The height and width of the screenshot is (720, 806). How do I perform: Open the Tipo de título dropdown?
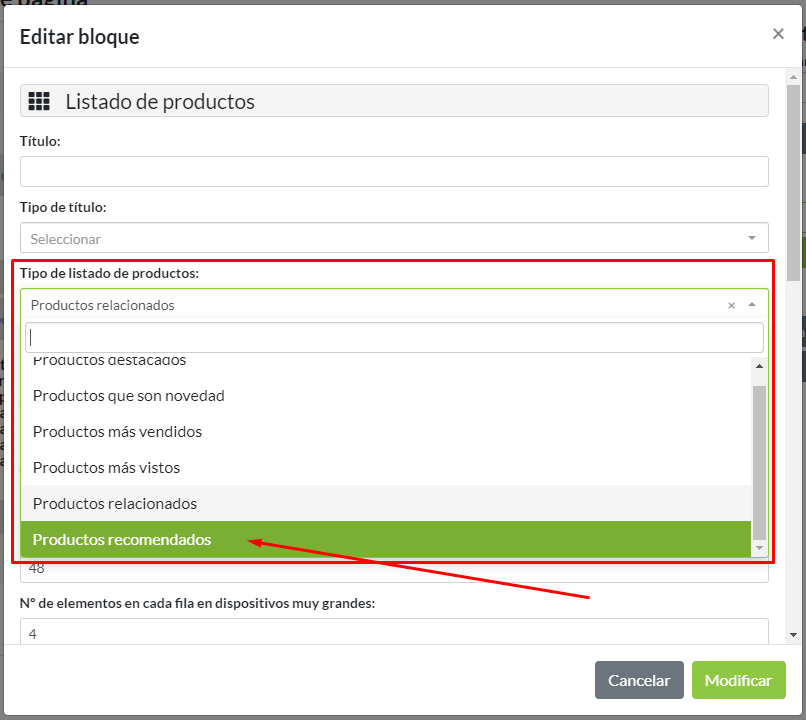coord(394,238)
